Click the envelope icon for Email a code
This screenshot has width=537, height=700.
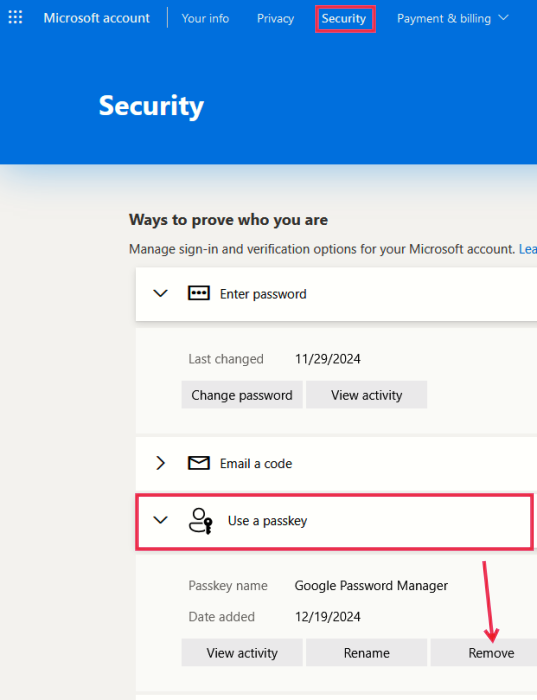199,463
